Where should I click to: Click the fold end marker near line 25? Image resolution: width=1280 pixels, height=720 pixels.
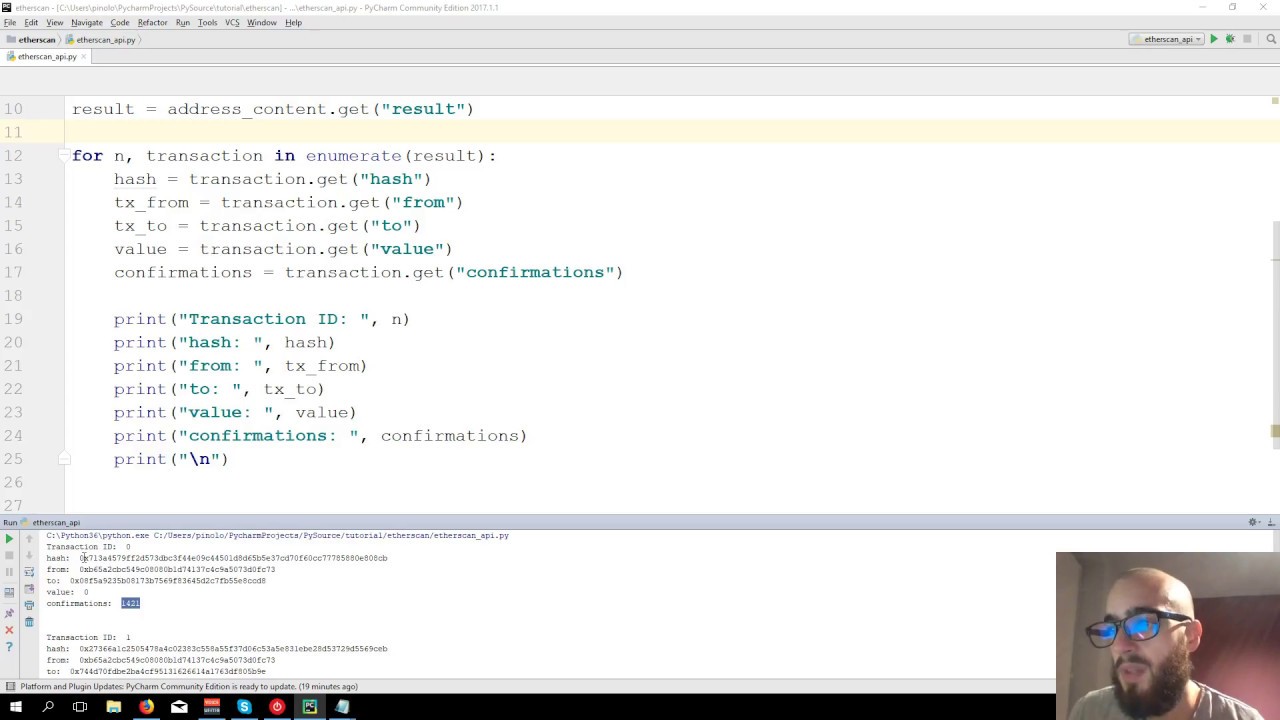click(x=65, y=459)
